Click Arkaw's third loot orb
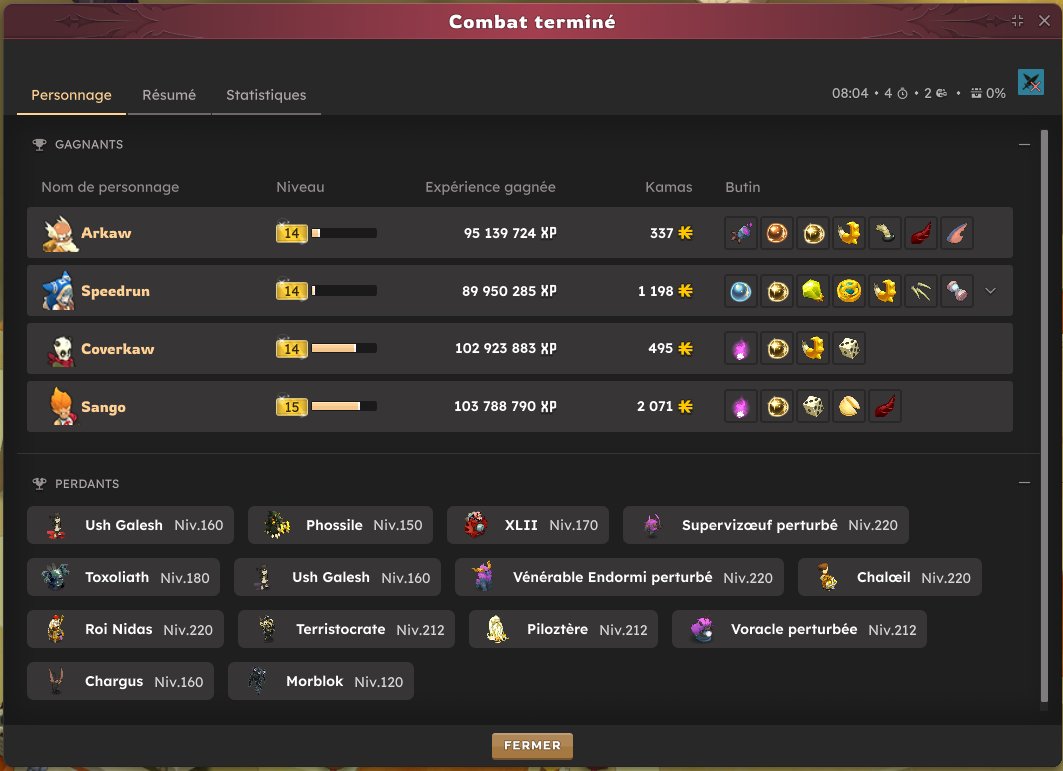Viewport: 1063px width, 771px height. pos(813,233)
